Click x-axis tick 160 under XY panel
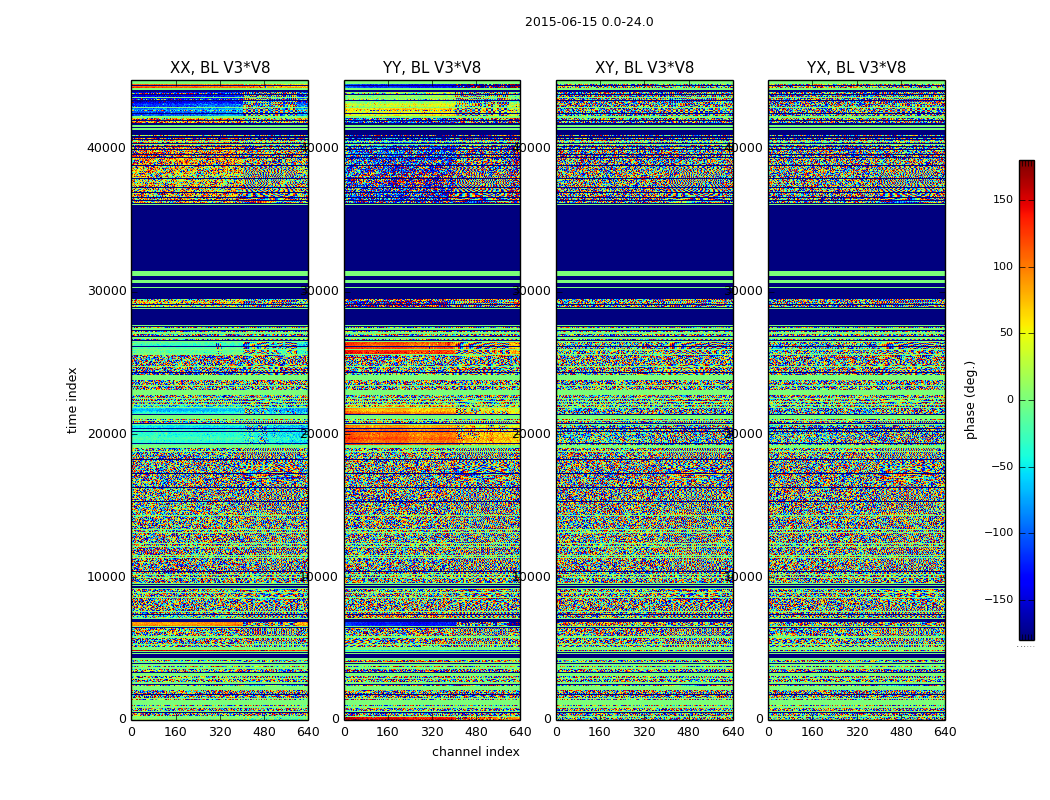The height and width of the screenshot is (800, 1050). pyautogui.click(x=600, y=732)
